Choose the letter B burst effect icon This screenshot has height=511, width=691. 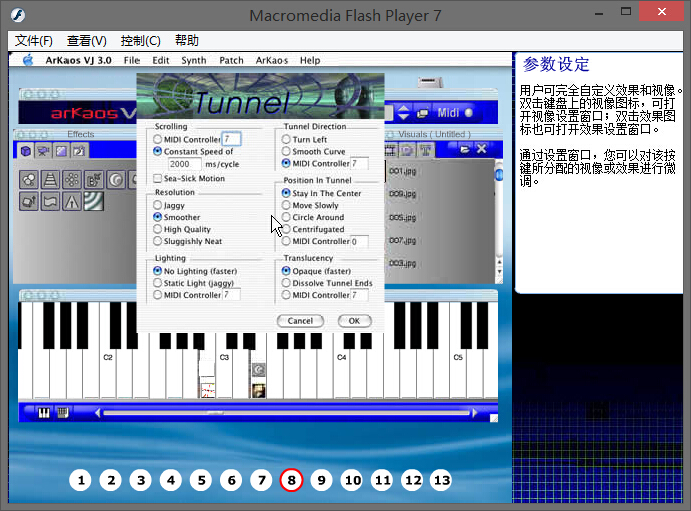(94, 180)
